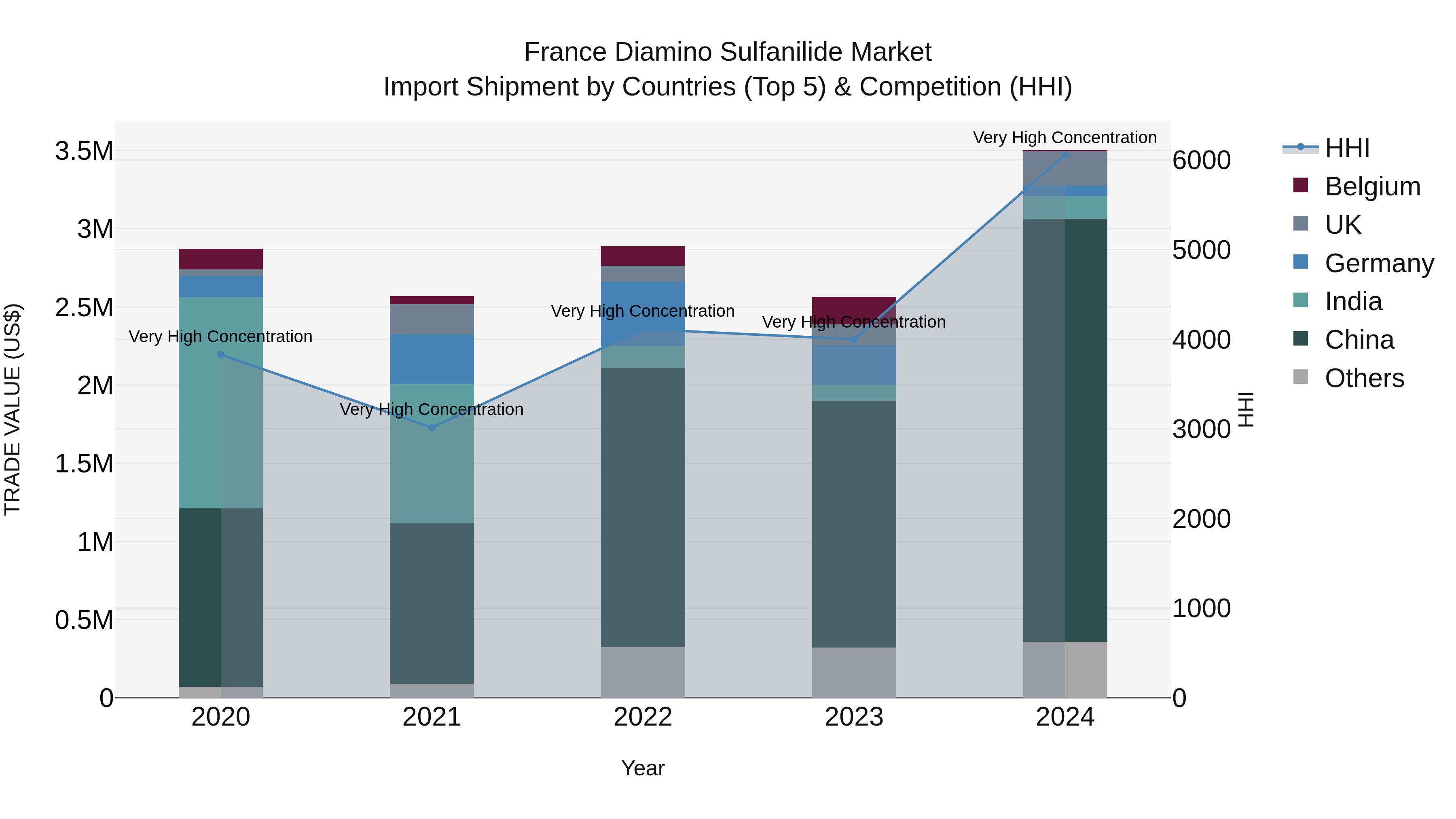Toggle the Others legend entry
The width and height of the screenshot is (1456, 819).
pyautogui.click(x=1348, y=378)
